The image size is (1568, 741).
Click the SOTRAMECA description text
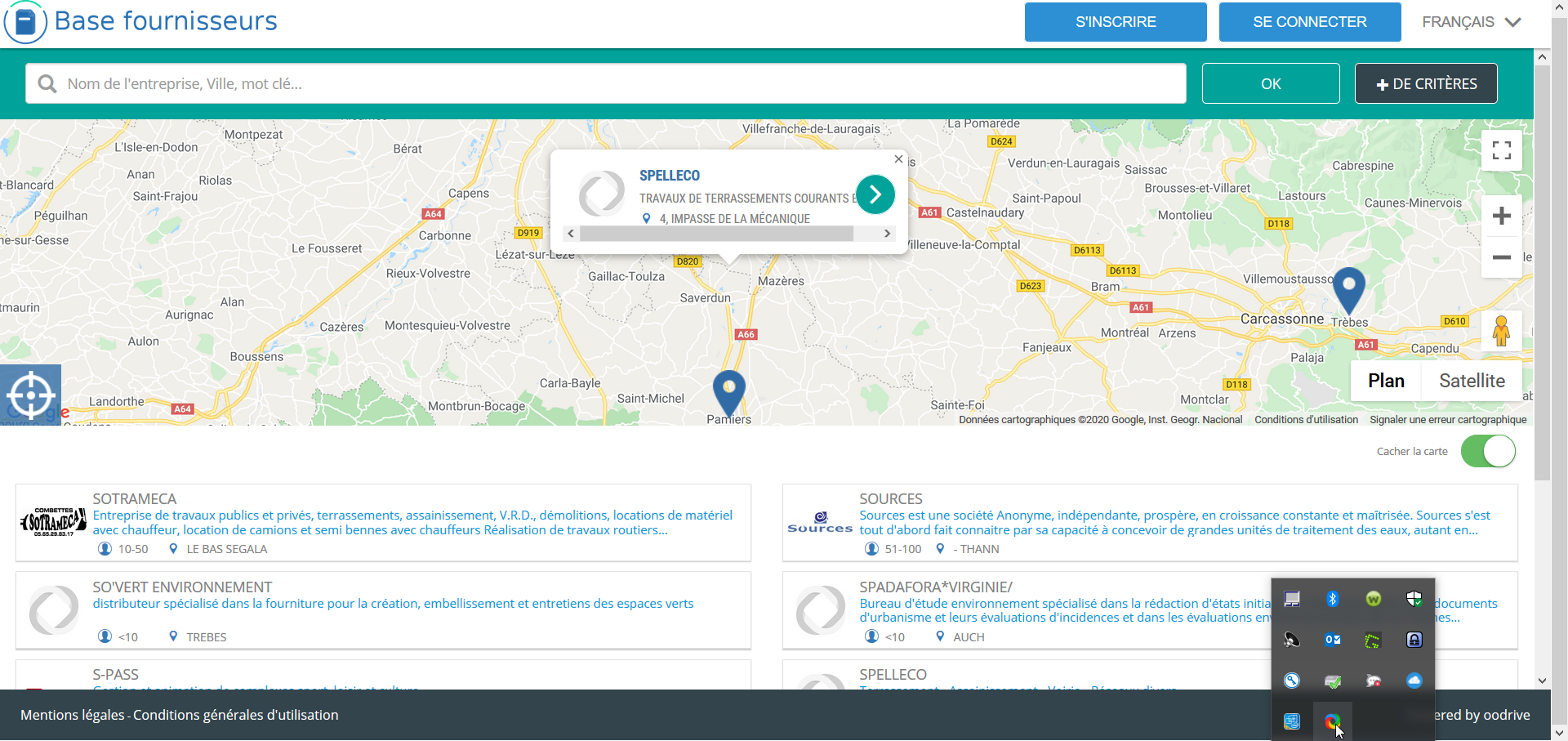[412, 523]
